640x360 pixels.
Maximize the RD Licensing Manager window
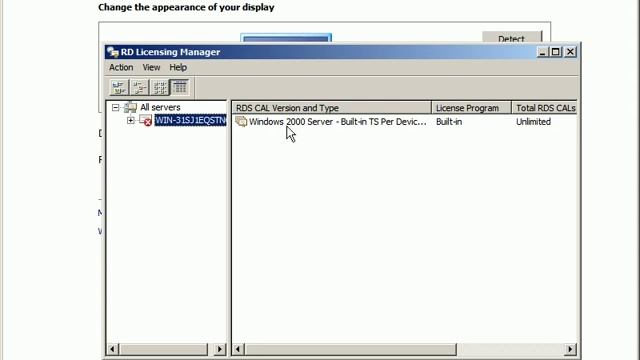pyautogui.click(x=556, y=52)
